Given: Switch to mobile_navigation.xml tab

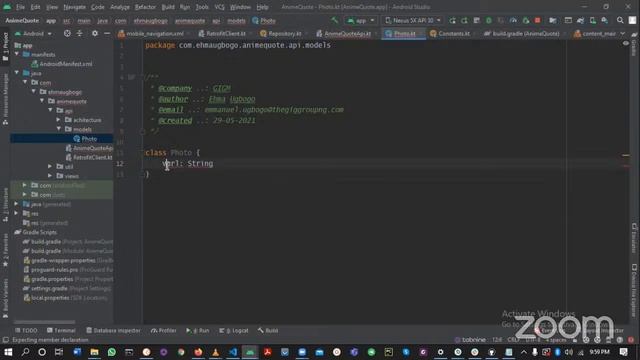Looking at the screenshot, I should click(154, 33).
